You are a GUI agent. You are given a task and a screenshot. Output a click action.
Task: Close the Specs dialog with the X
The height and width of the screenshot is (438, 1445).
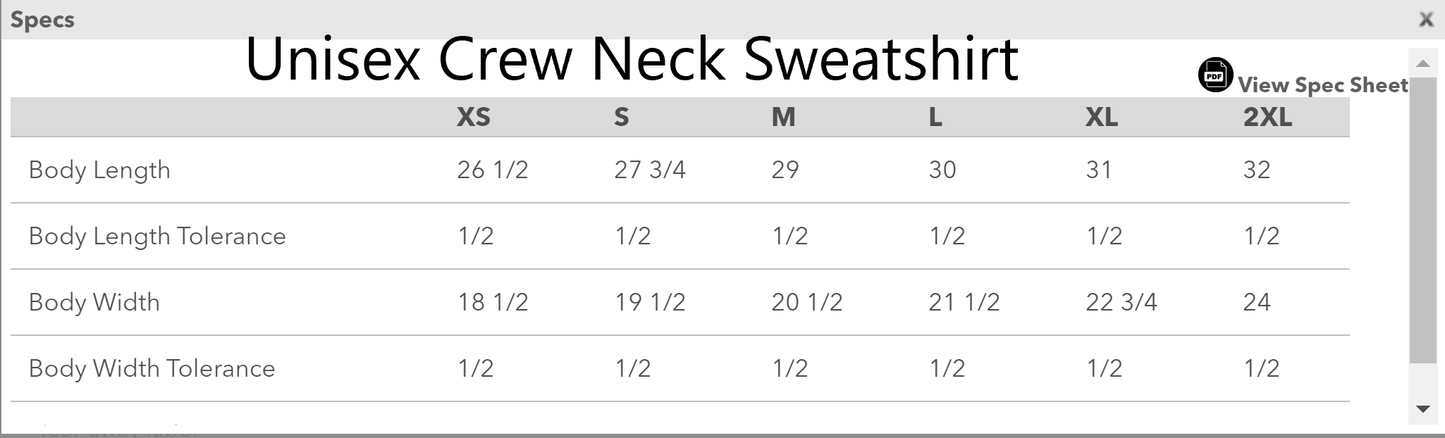1426,19
